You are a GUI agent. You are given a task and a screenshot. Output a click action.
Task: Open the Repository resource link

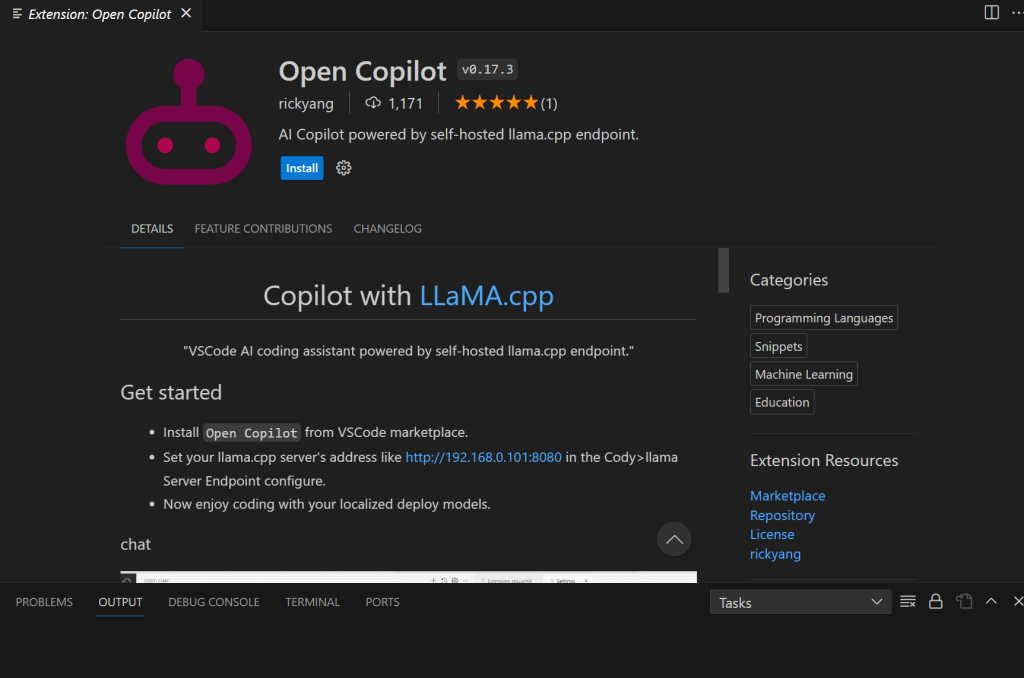point(782,515)
